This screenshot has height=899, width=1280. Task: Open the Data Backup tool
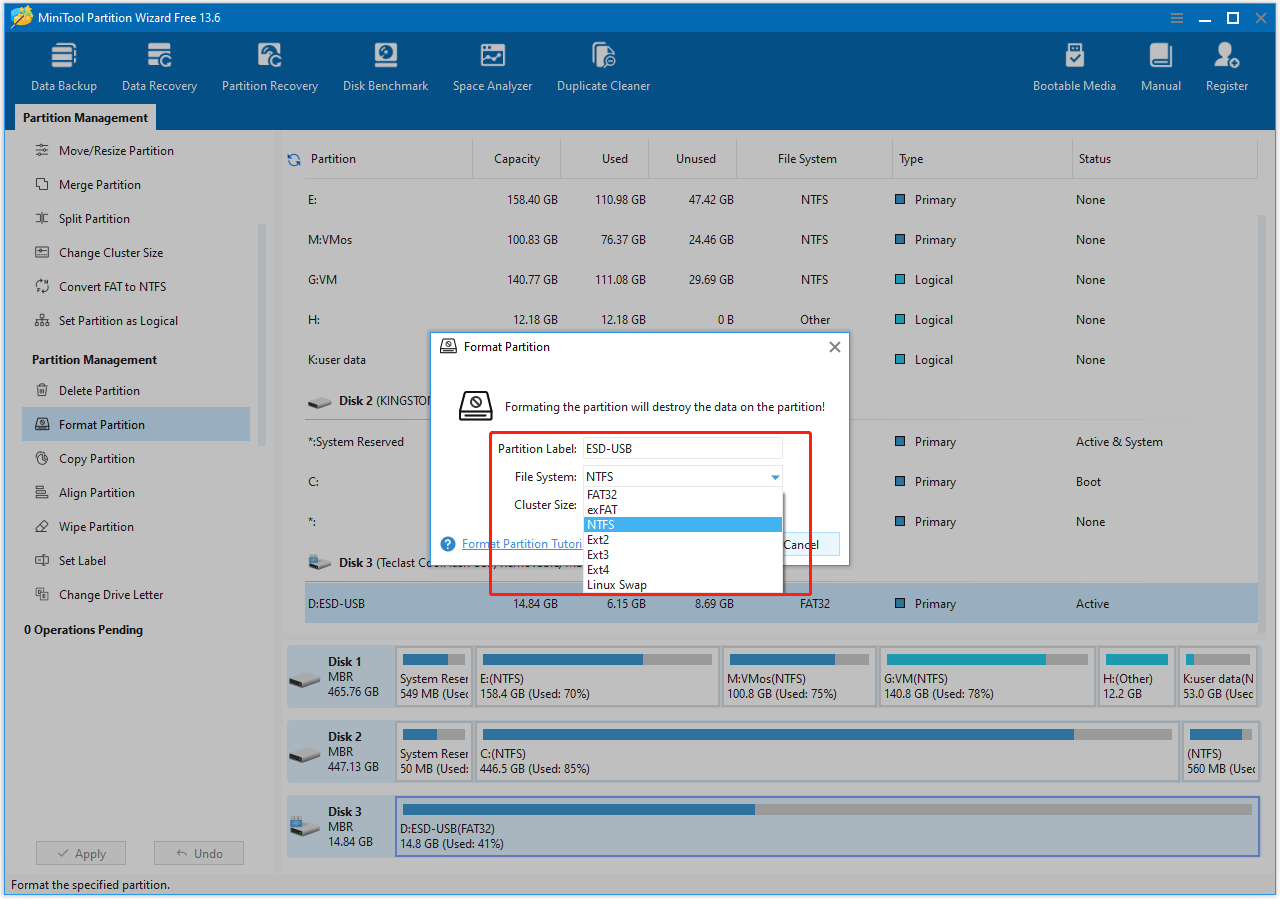(x=63, y=64)
